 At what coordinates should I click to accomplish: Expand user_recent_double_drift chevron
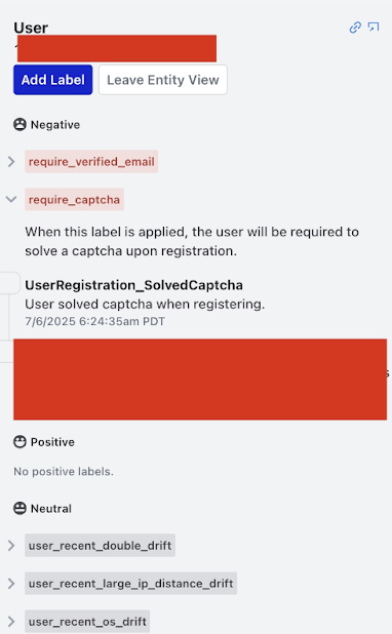(11, 545)
